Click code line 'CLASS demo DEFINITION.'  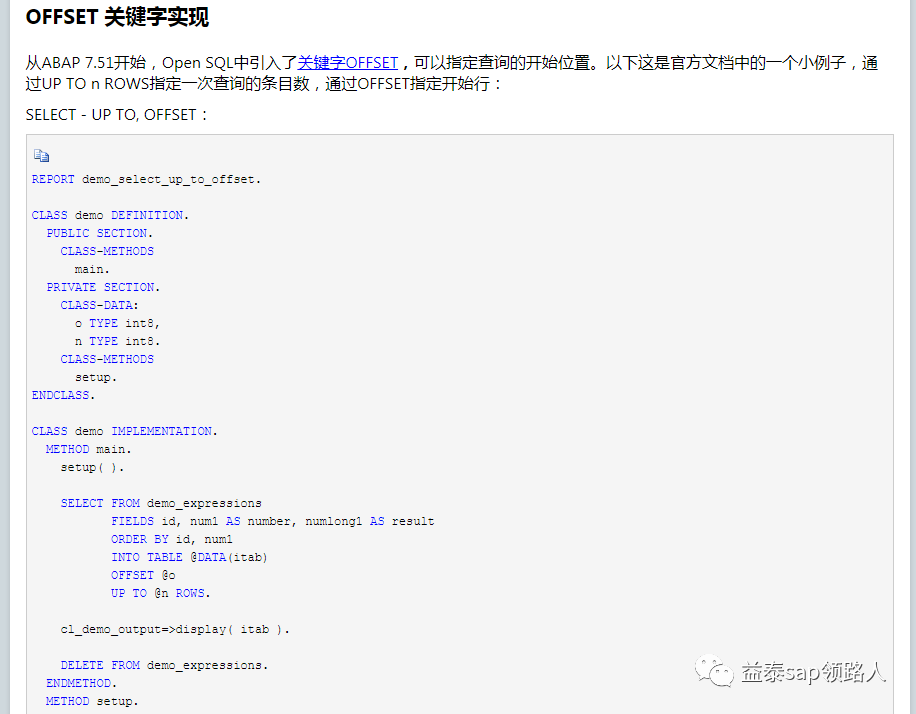[x=110, y=215]
